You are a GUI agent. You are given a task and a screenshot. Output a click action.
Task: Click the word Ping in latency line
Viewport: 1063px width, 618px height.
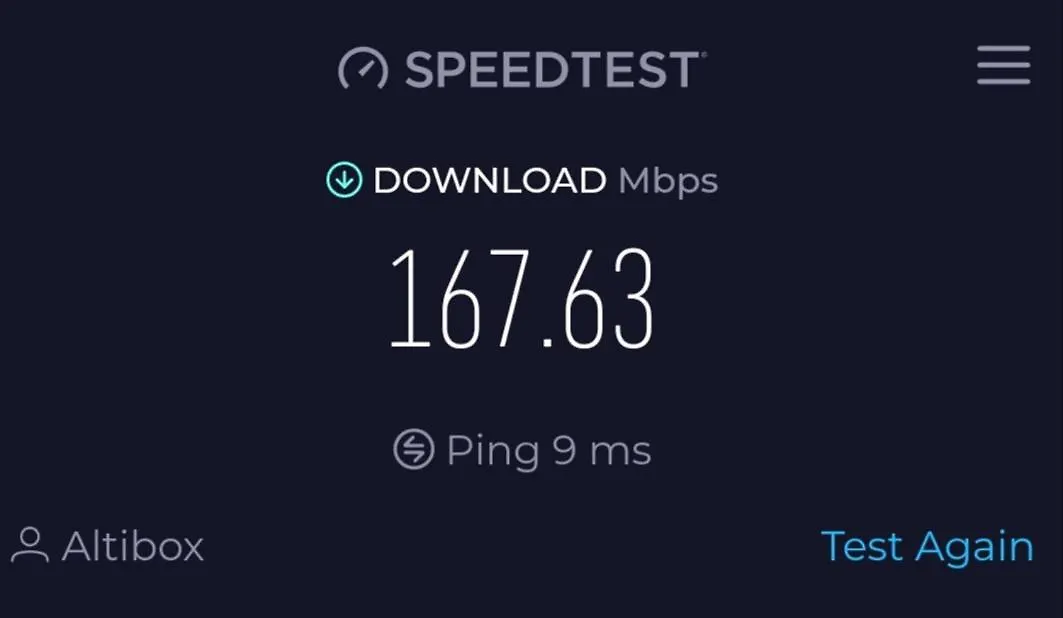point(493,451)
